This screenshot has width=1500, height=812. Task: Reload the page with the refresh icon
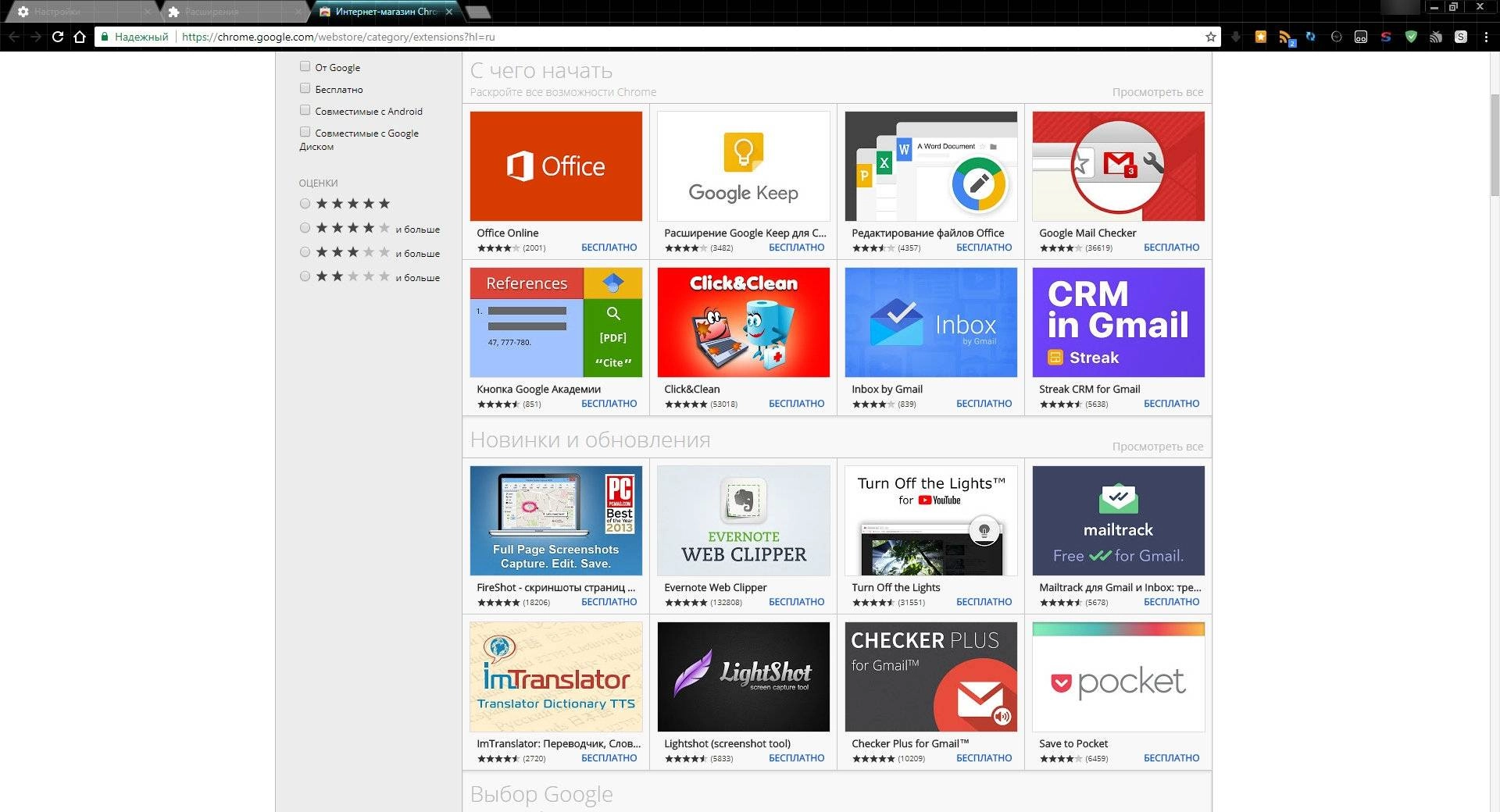click(58, 37)
